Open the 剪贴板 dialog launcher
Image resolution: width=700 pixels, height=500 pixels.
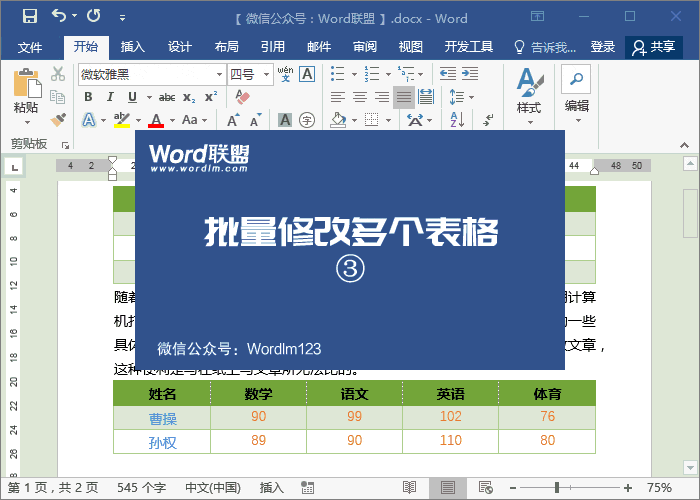point(65,145)
